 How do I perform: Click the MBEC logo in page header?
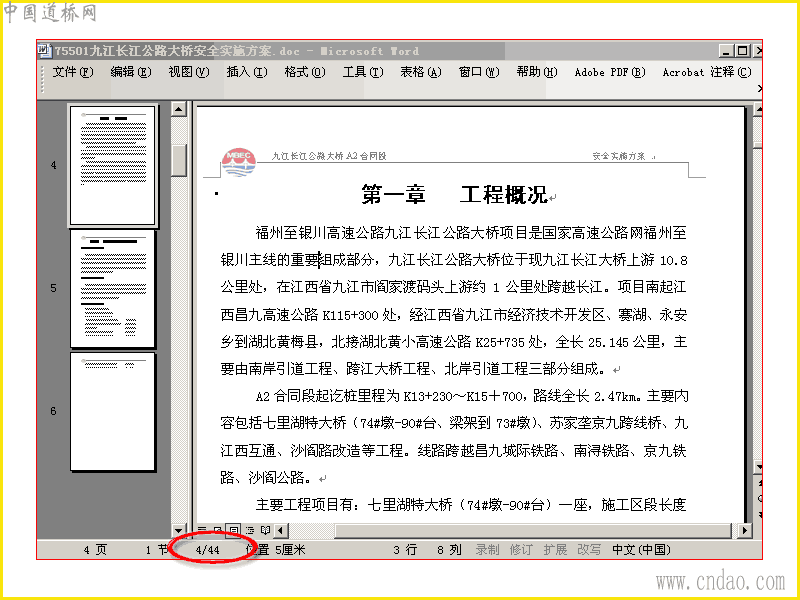tap(238, 163)
